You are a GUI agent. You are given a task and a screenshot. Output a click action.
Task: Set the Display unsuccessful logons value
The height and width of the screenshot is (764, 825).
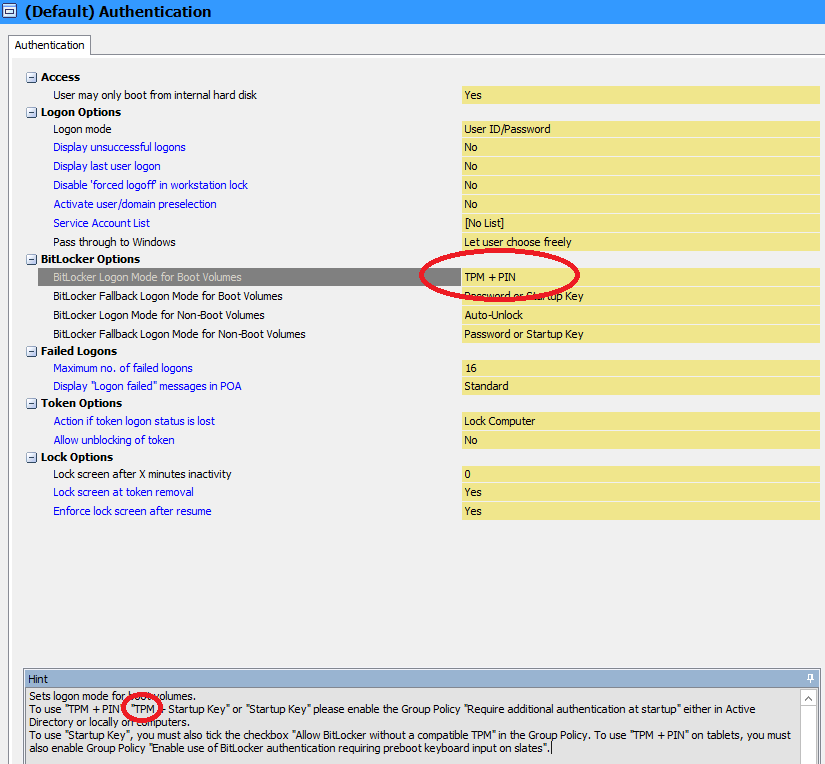point(640,147)
